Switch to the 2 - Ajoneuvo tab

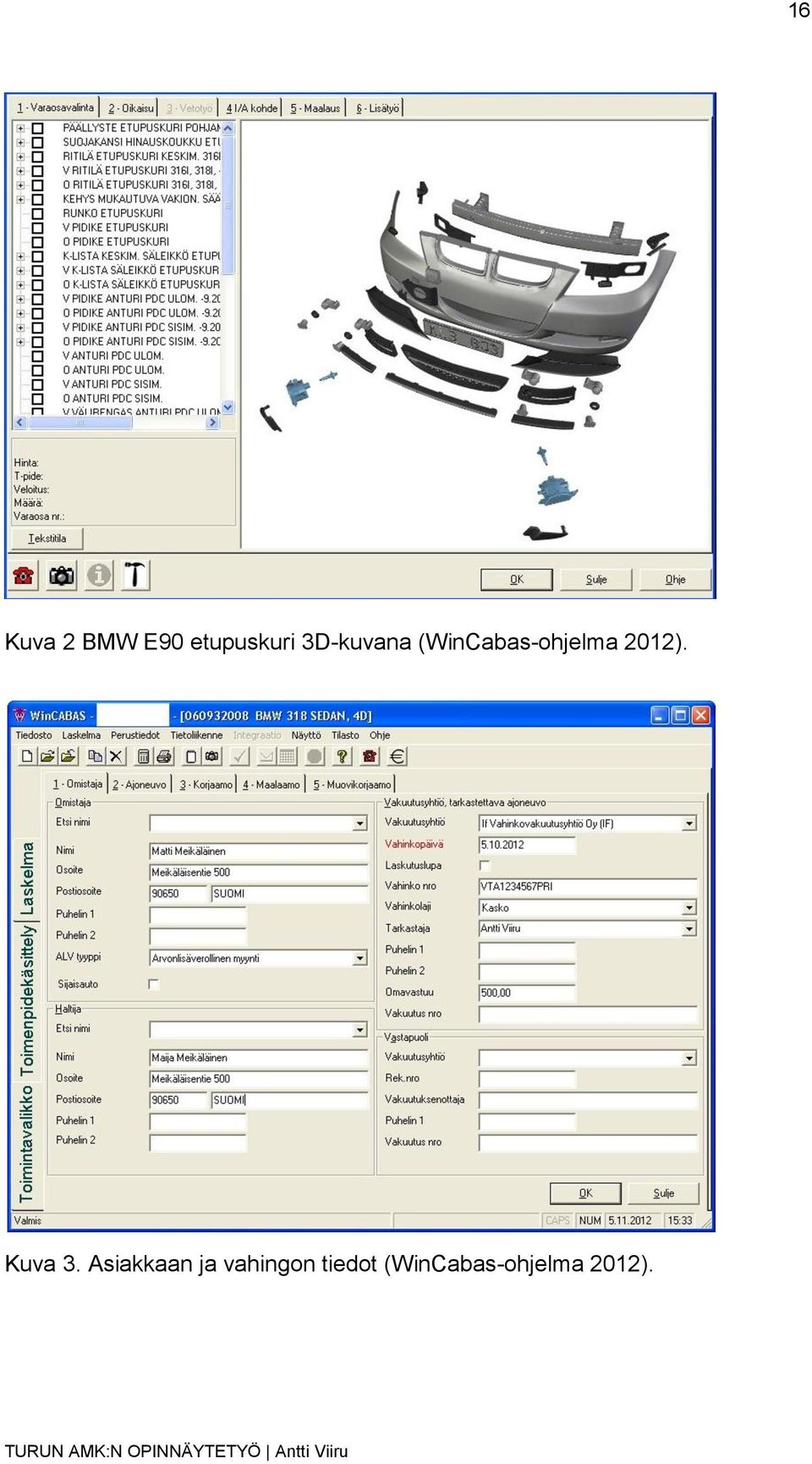[x=140, y=785]
